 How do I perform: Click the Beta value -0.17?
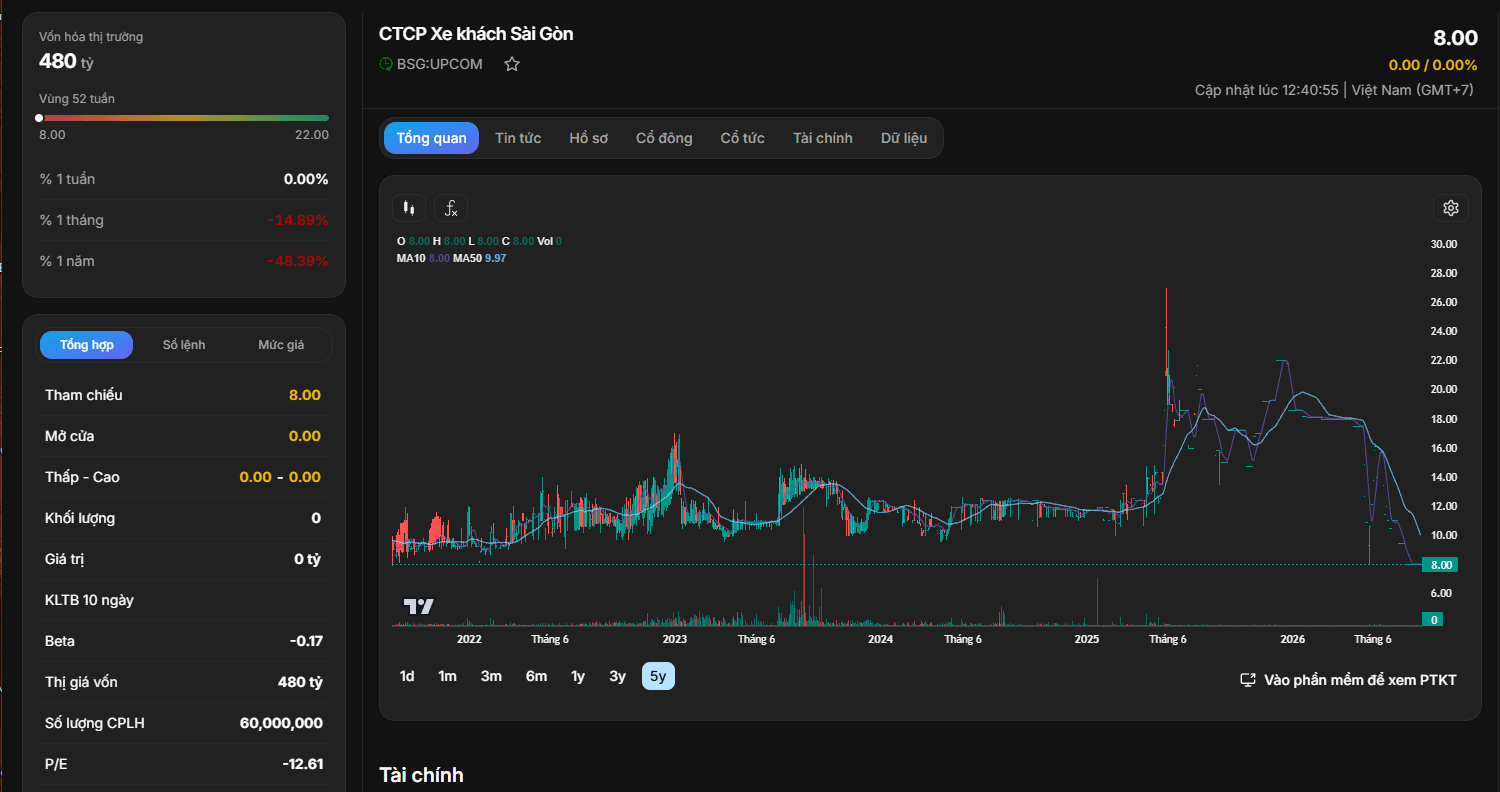tap(307, 641)
